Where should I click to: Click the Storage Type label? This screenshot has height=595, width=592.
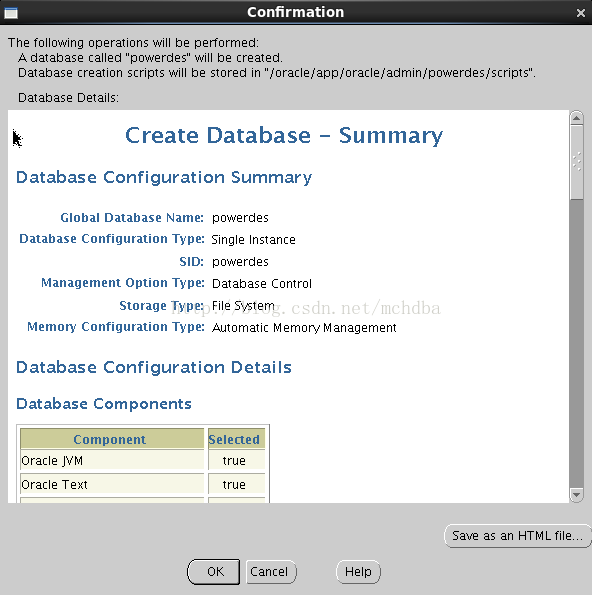click(x=162, y=306)
